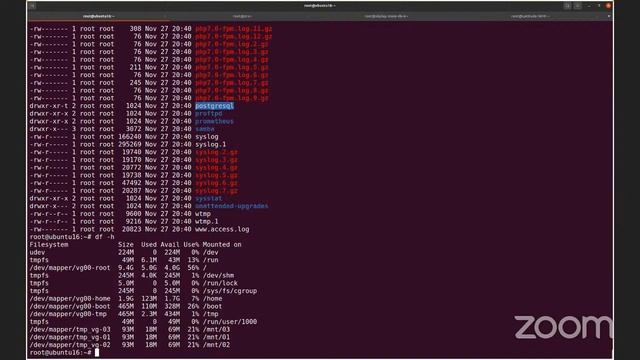
Task: Click the syslog.3.gz file name
Action: [216, 160]
